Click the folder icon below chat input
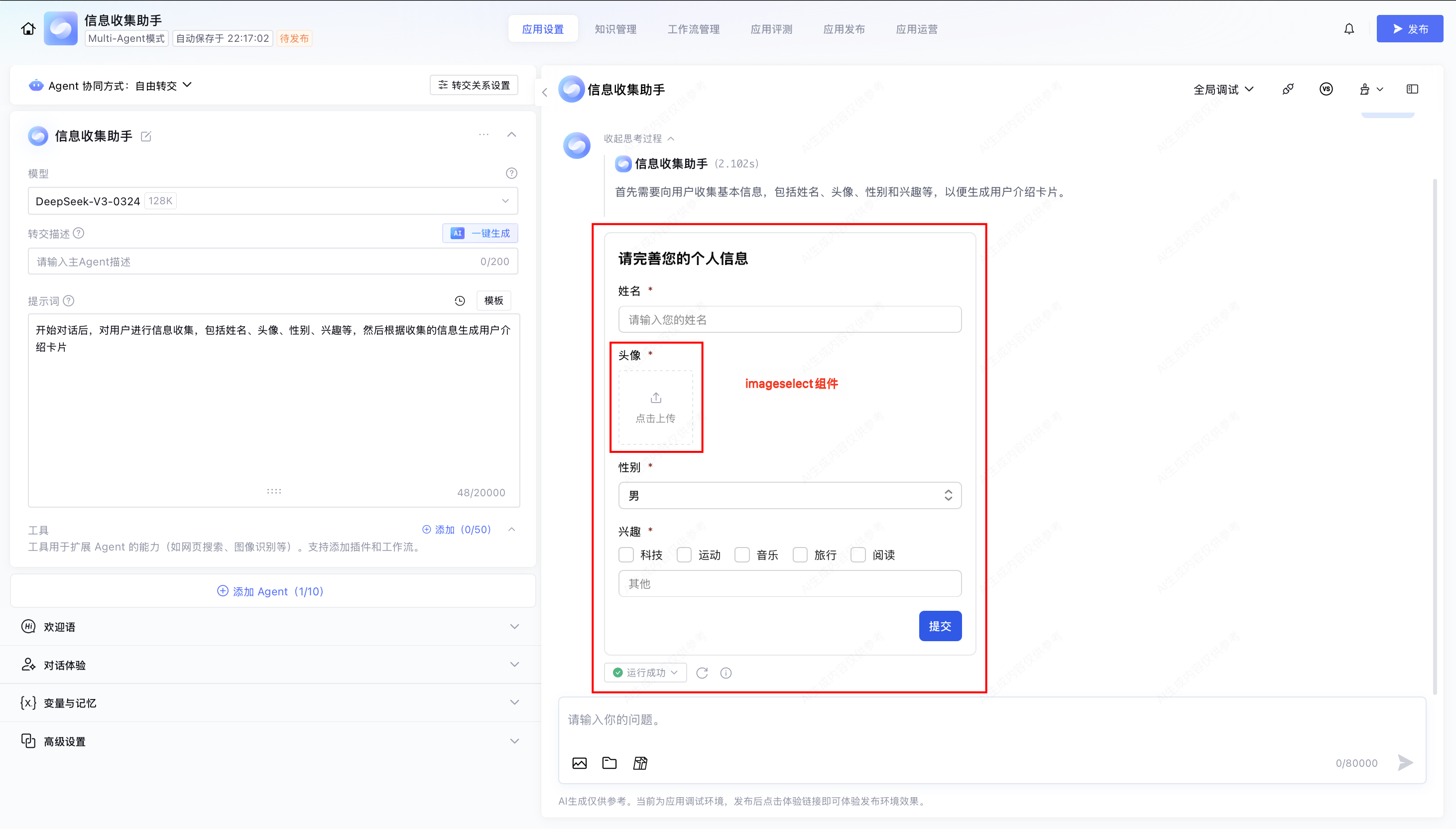This screenshot has width=1456, height=829. point(609,763)
